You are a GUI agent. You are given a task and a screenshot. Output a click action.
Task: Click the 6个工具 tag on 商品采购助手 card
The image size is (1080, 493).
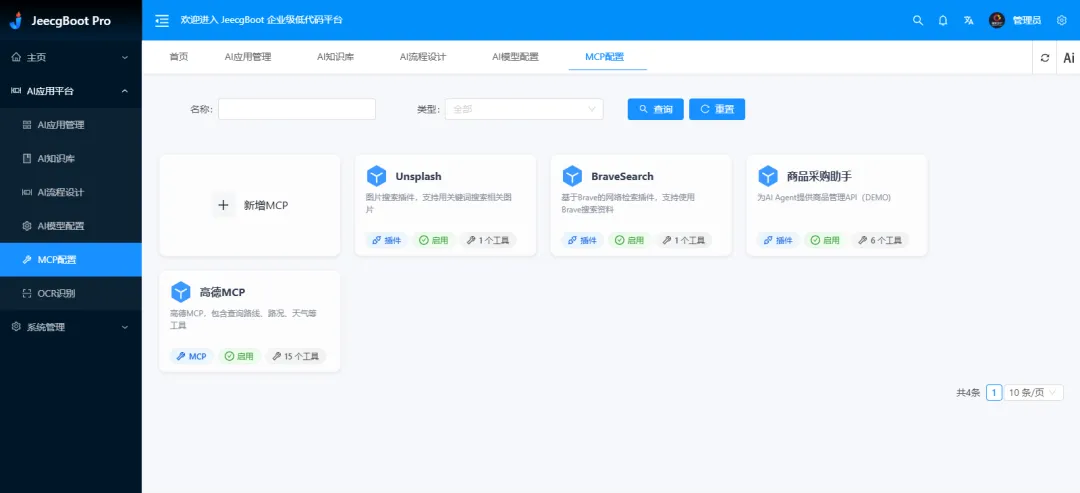click(880, 240)
